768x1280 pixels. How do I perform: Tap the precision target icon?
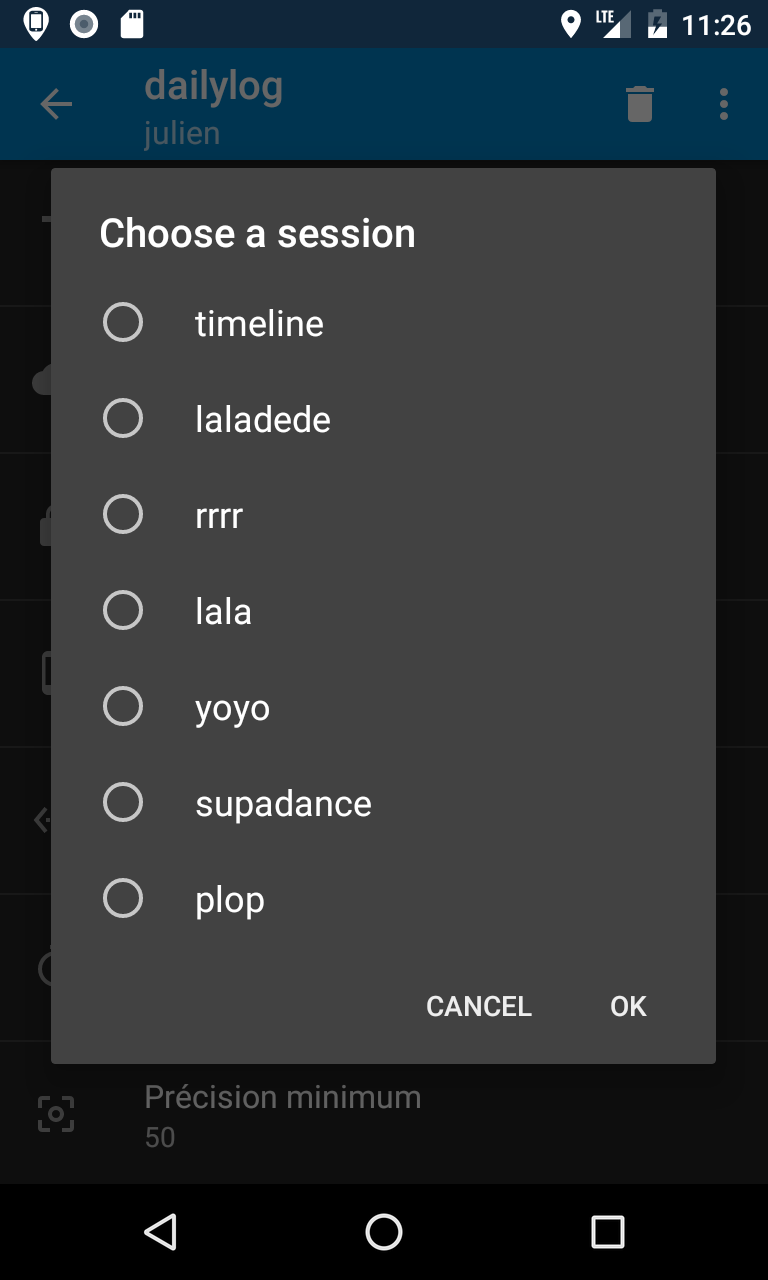56,1114
